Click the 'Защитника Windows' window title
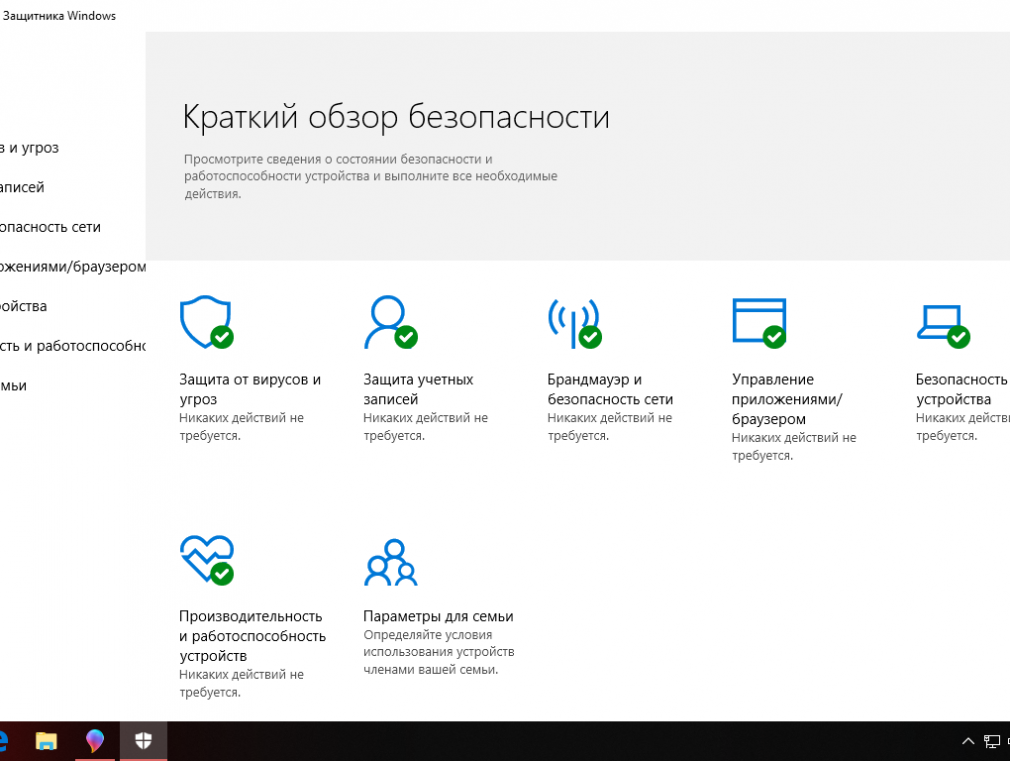 59,16
